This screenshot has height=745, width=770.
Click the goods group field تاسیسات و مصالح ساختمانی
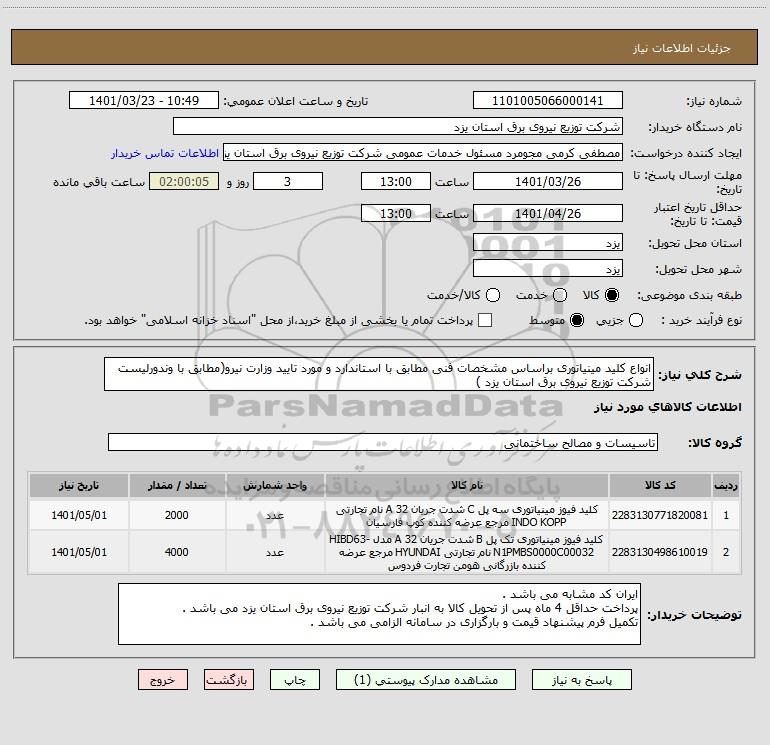point(383,442)
